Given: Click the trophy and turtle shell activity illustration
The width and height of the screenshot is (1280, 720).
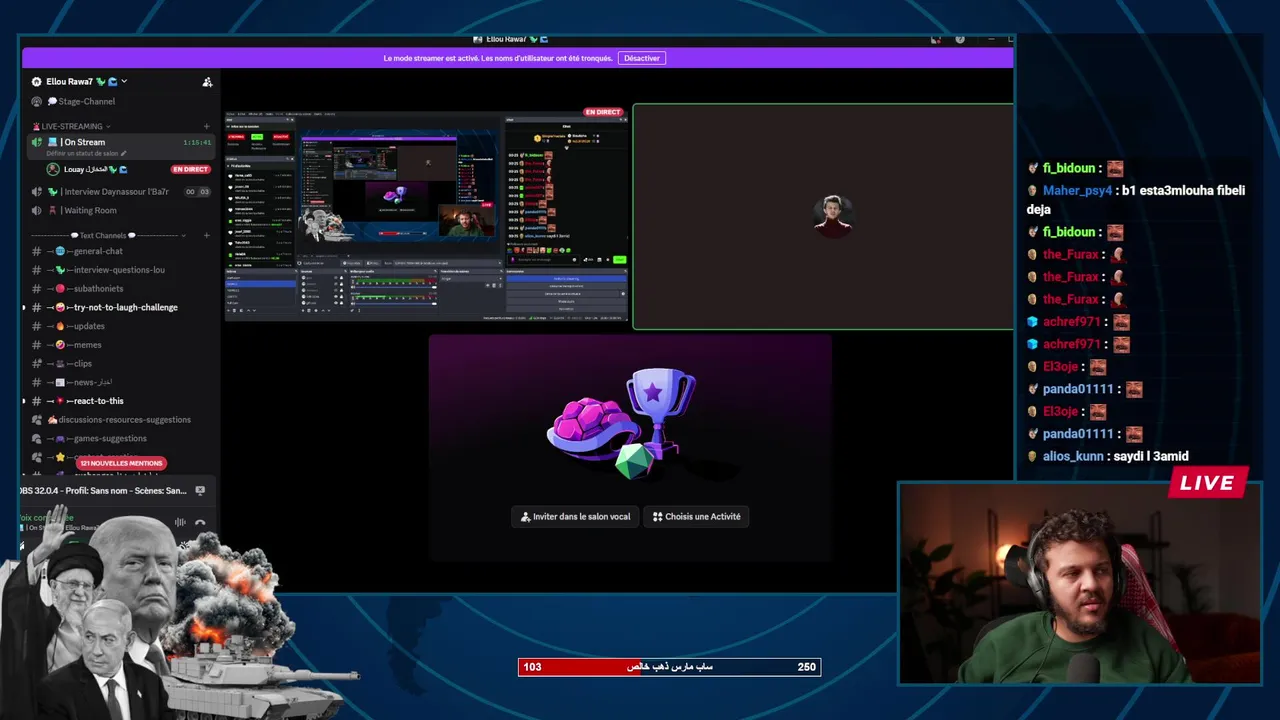Looking at the screenshot, I should (x=622, y=422).
